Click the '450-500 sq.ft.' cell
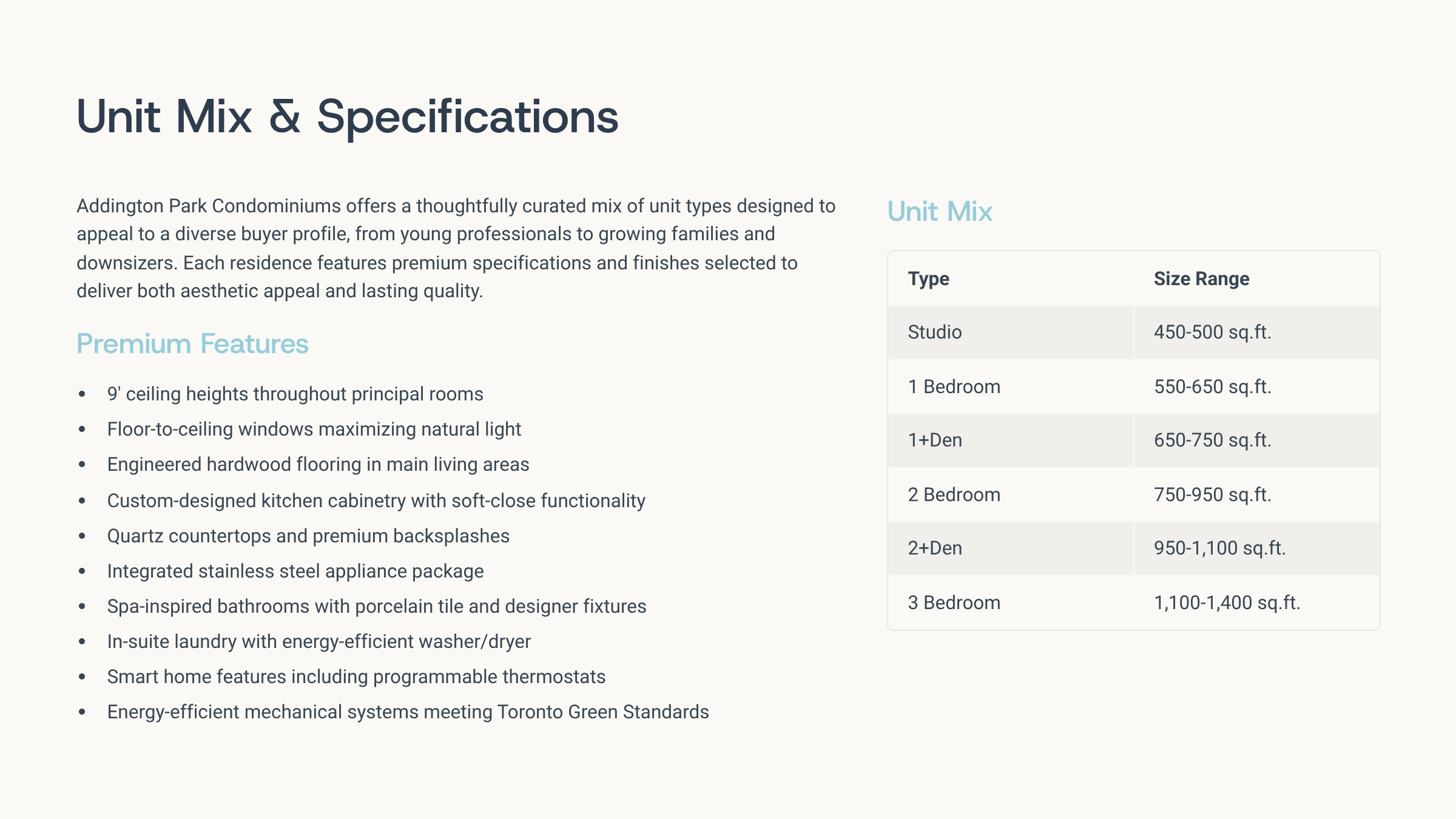This screenshot has width=1456, height=819. (x=1212, y=332)
